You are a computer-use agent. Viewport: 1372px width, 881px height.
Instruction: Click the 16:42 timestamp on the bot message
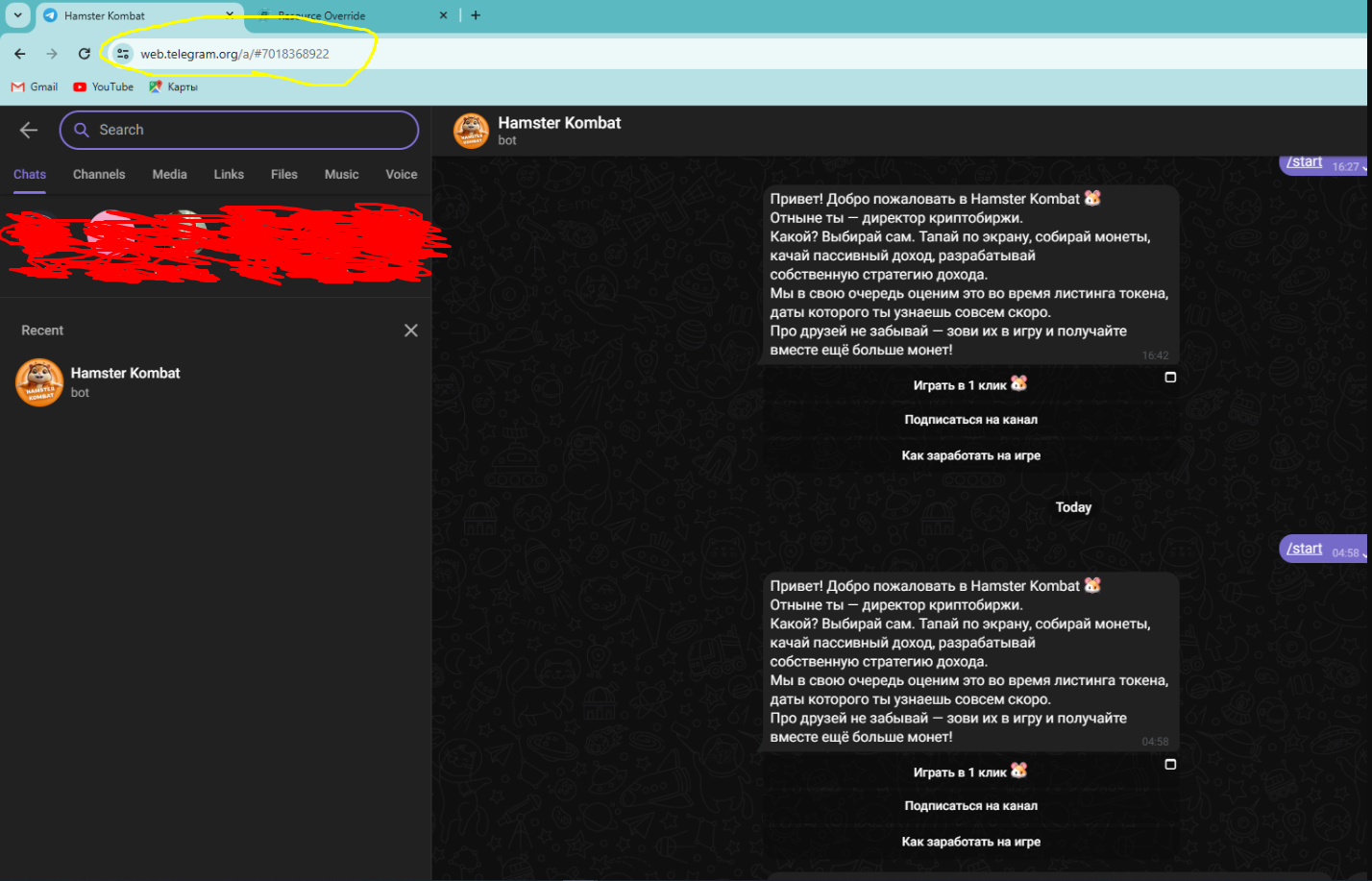point(1155,355)
